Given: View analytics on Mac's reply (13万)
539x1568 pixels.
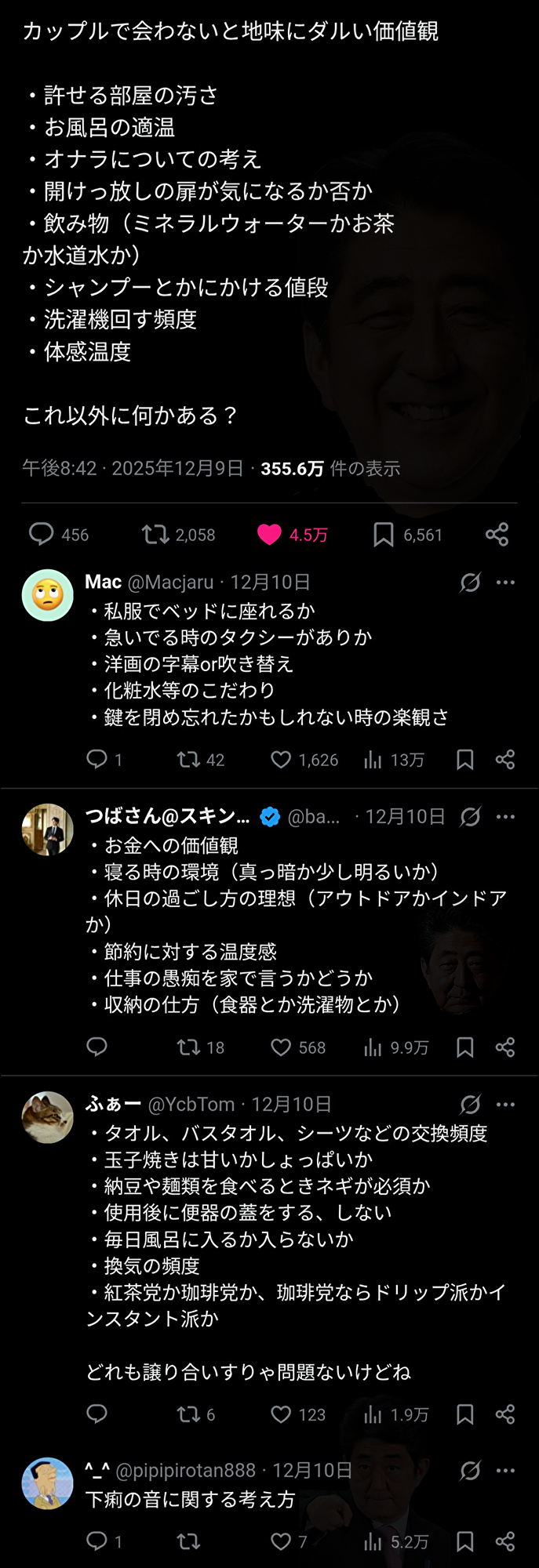Looking at the screenshot, I should (373, 760).
